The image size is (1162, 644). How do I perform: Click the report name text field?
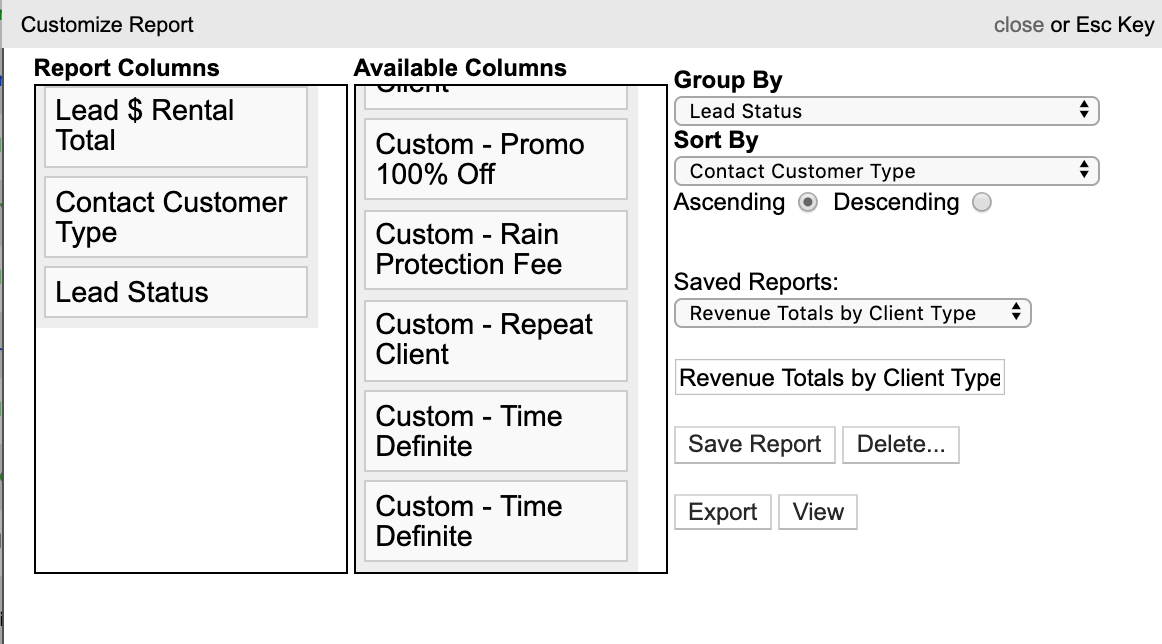tap(839, 378)
